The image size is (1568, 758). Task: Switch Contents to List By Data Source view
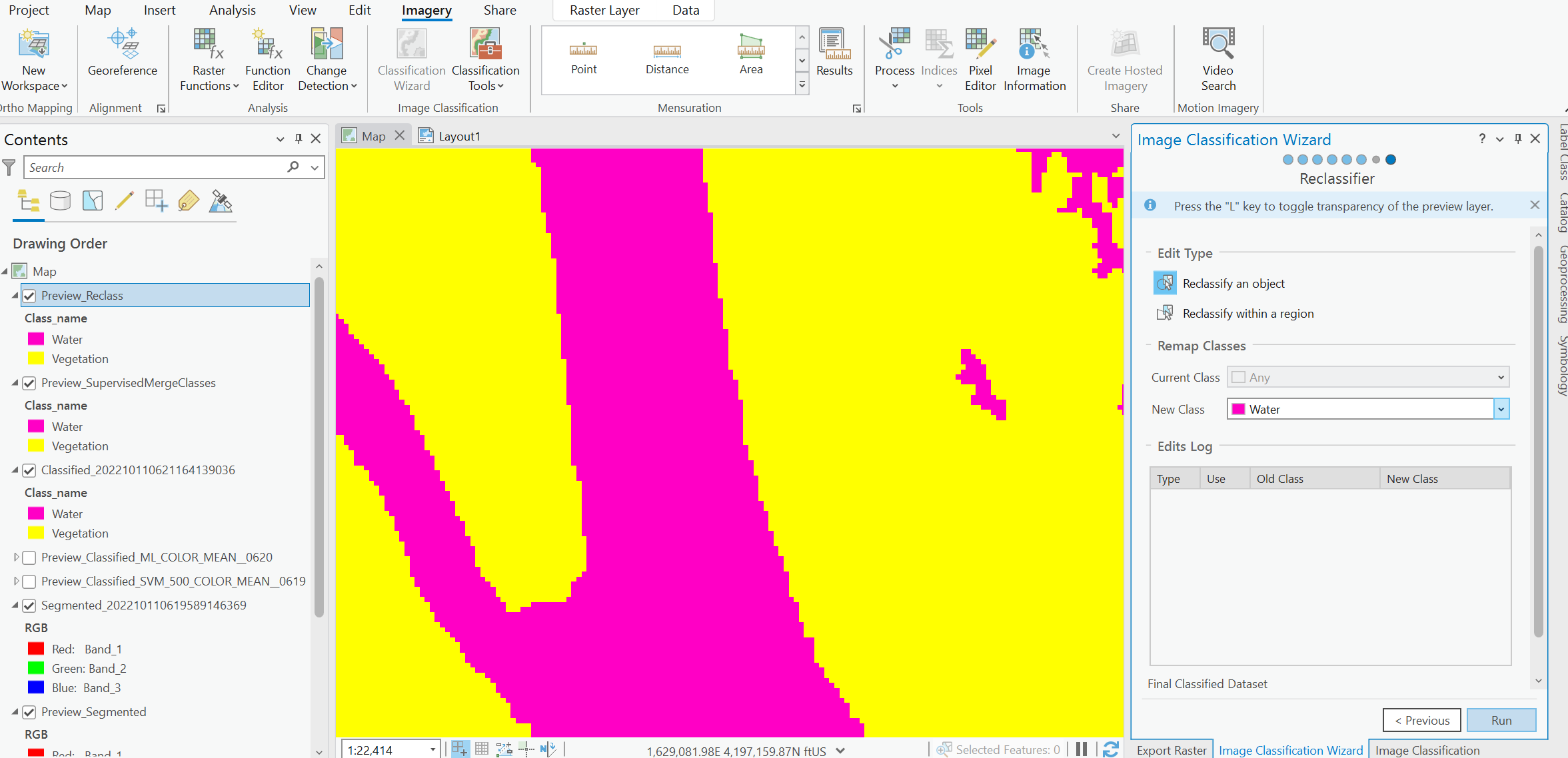point(60,200)
